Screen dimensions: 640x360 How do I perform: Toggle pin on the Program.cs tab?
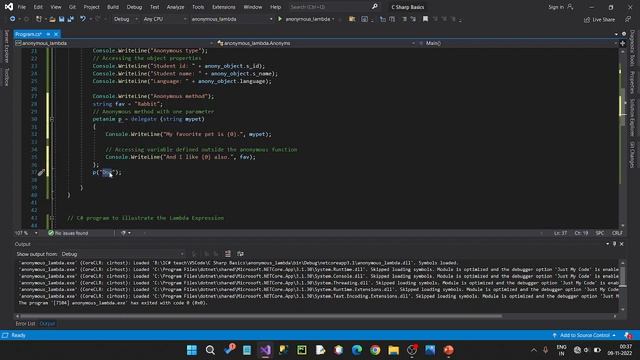click(x=48, y=34)
